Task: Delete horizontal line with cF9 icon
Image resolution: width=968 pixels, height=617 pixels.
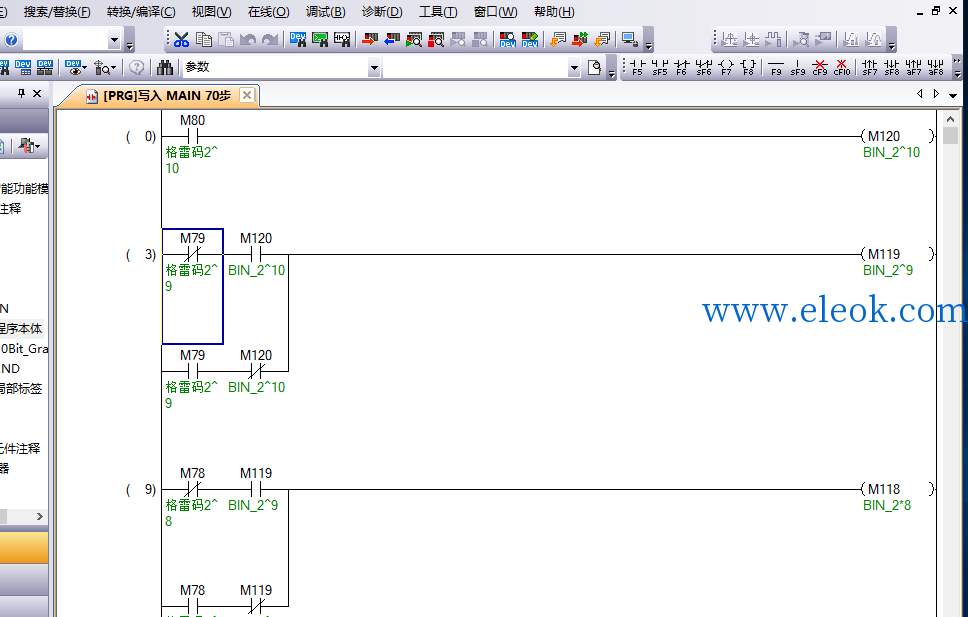Action: [x=820, y=67]
